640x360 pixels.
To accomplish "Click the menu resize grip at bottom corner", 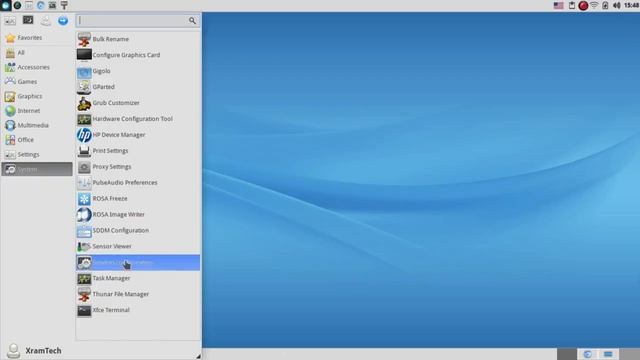I will pos(198,356).
